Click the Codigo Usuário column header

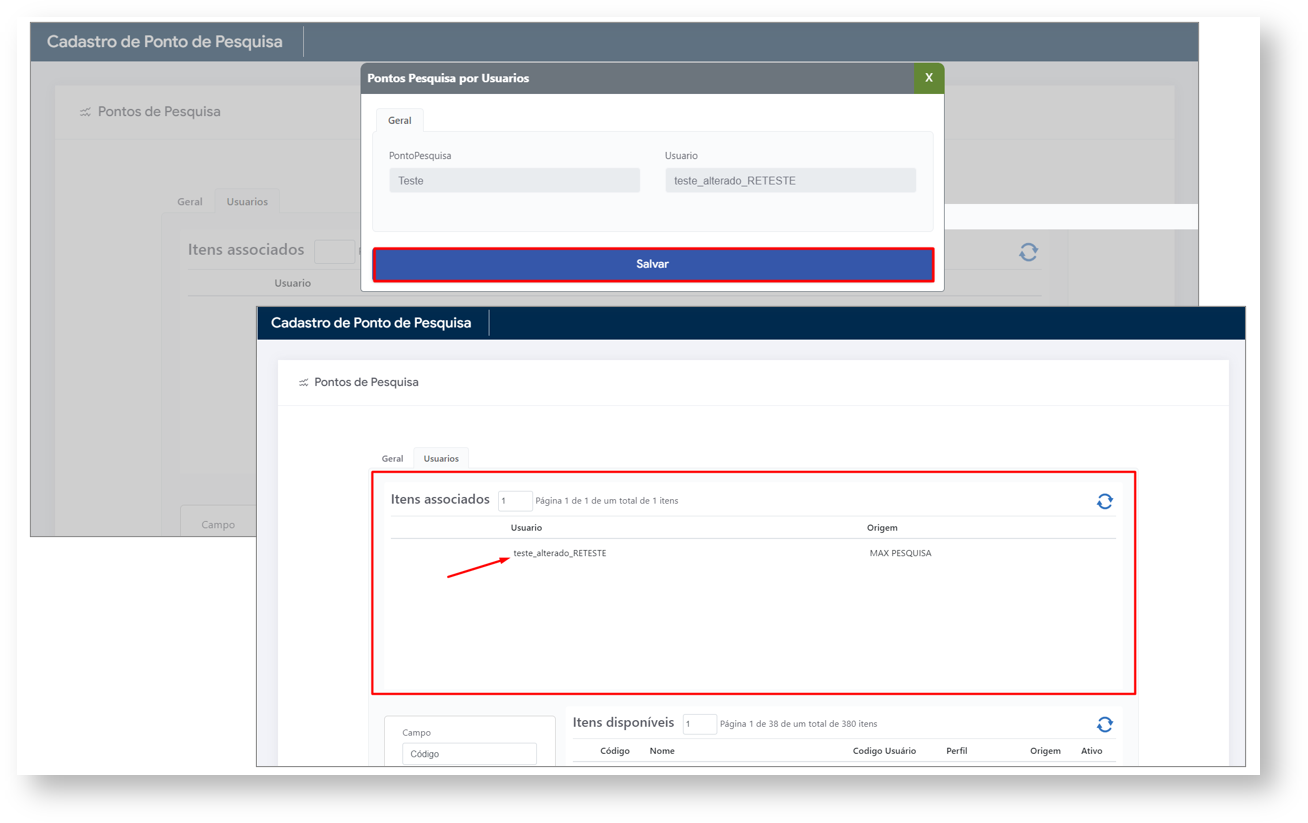(884, 751)
